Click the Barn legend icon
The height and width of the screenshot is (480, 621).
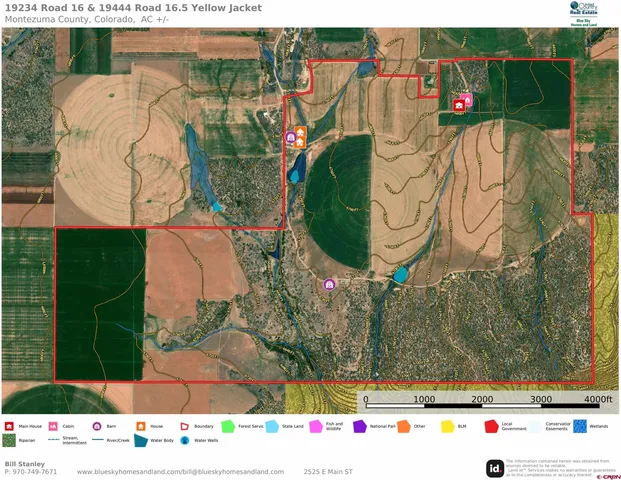point(98,426)
